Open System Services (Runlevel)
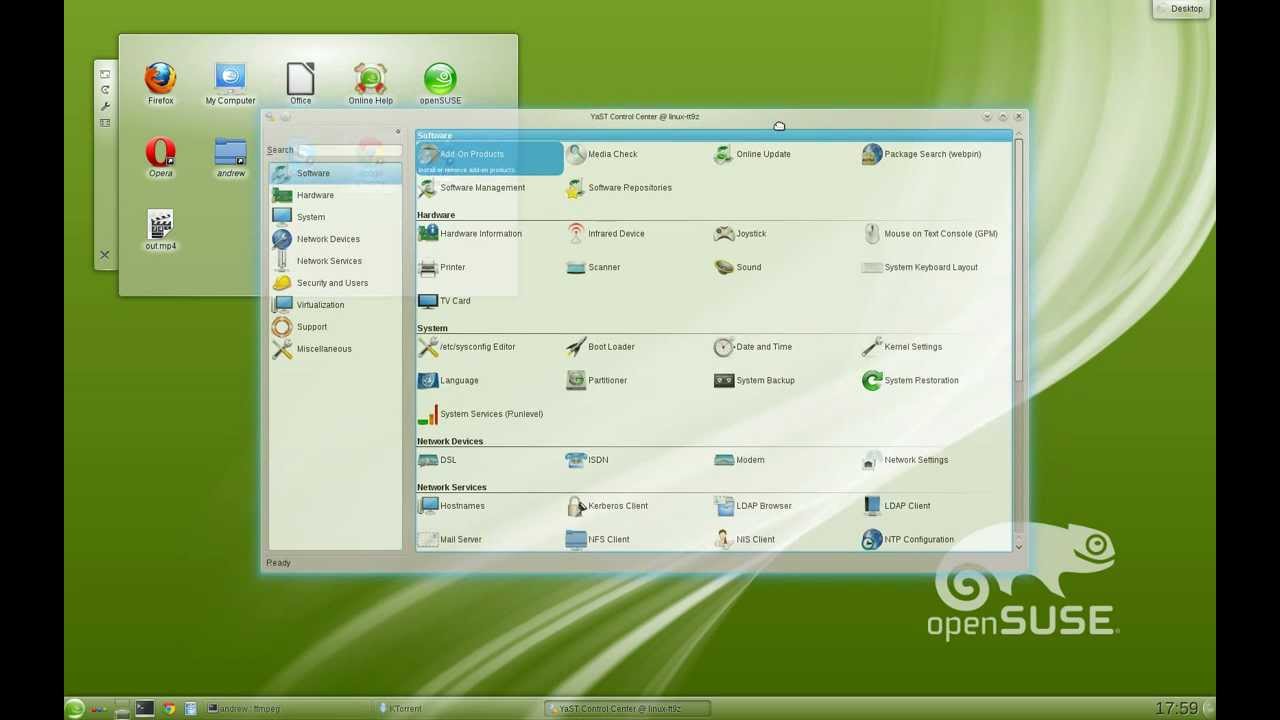This screenshot has width=1280, height=720. 480,414
